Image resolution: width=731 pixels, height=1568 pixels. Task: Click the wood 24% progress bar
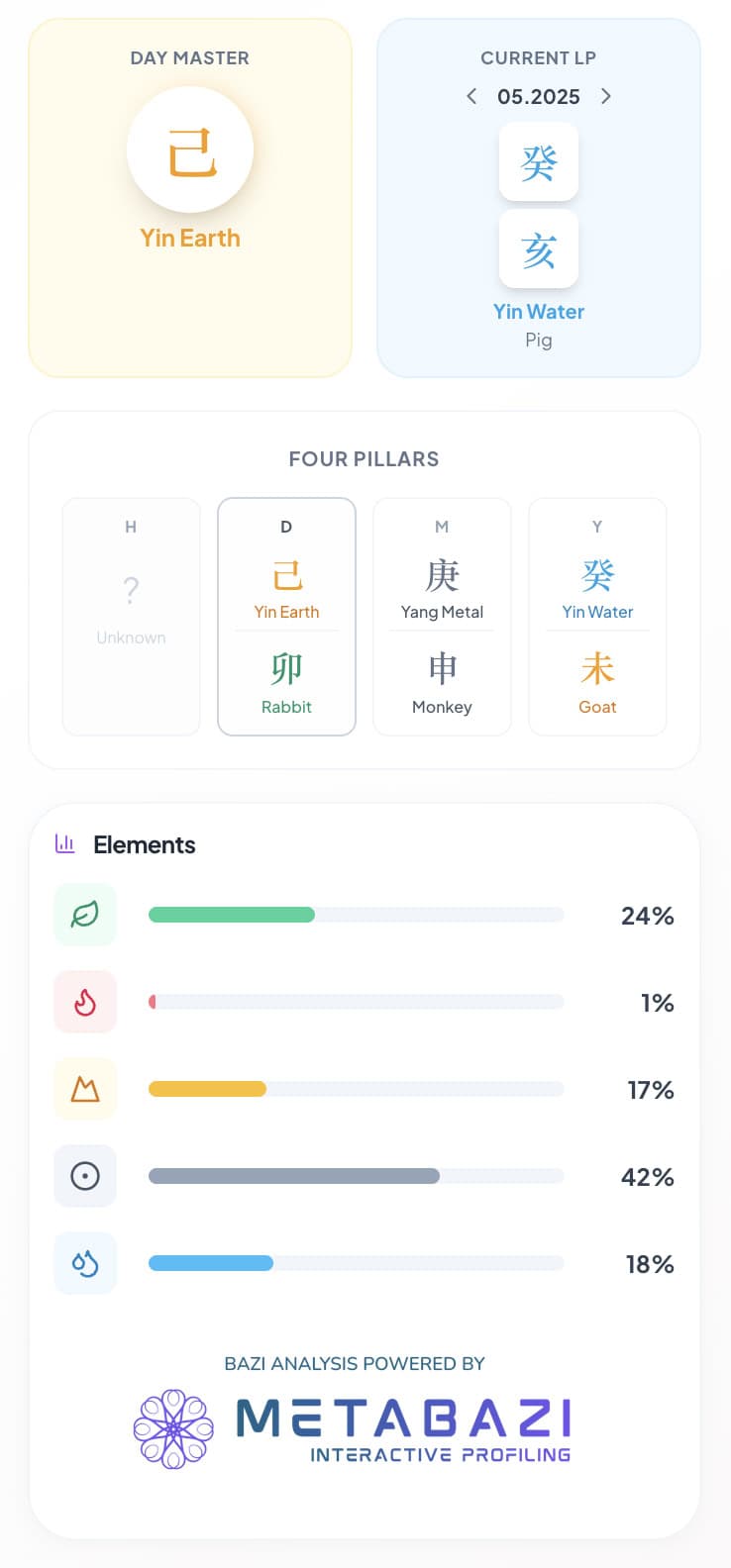click(356, 916)
